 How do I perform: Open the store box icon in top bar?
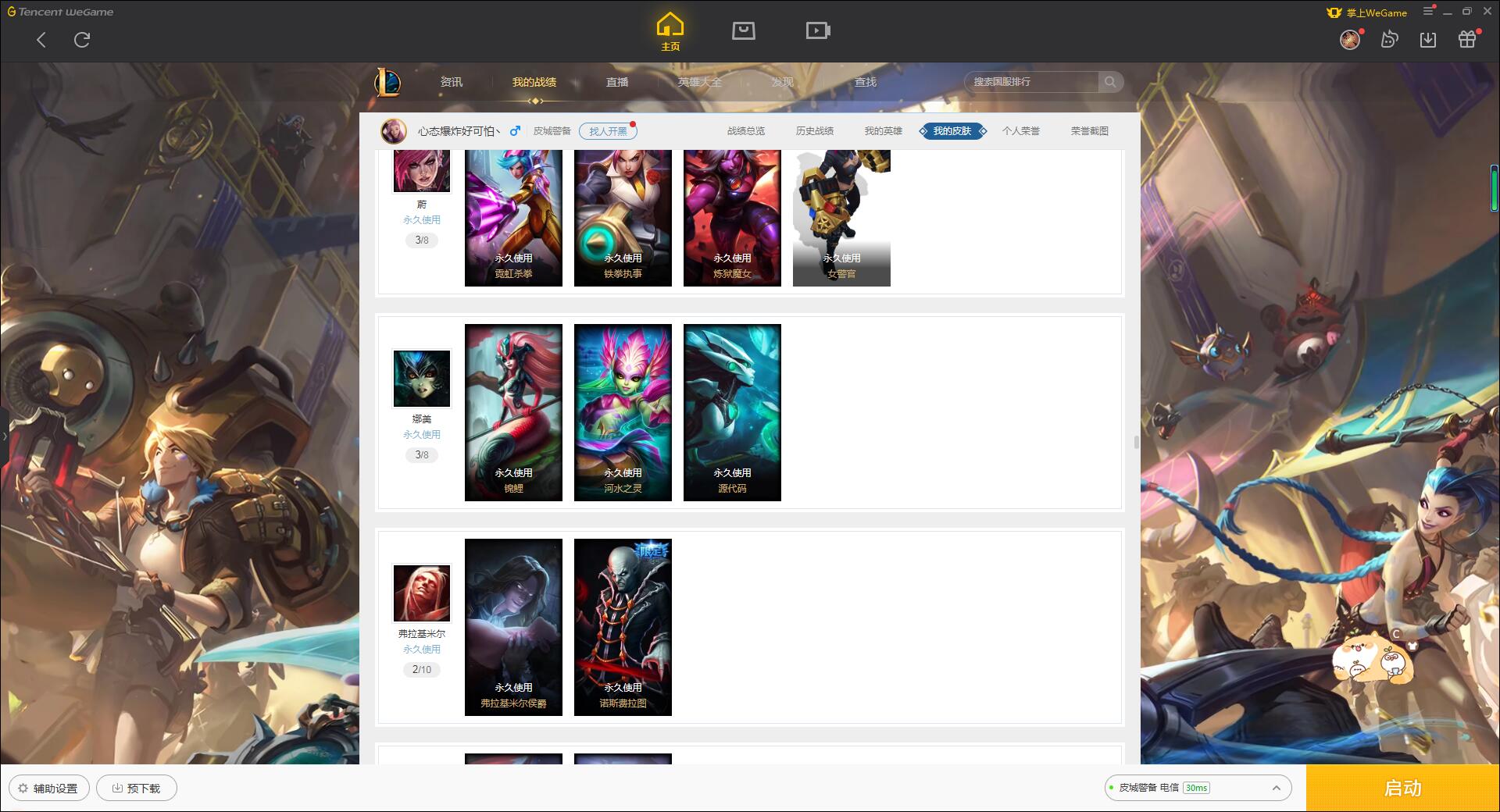[743, 31]
